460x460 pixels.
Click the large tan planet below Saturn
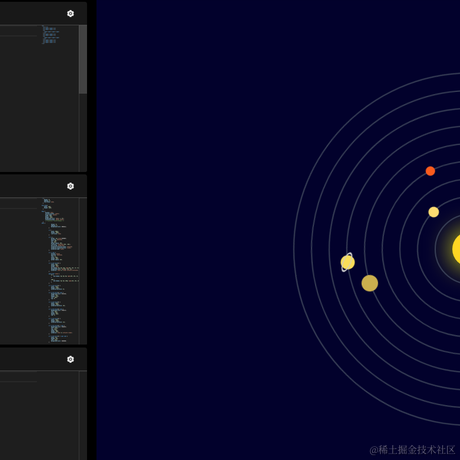click(370, 283)
